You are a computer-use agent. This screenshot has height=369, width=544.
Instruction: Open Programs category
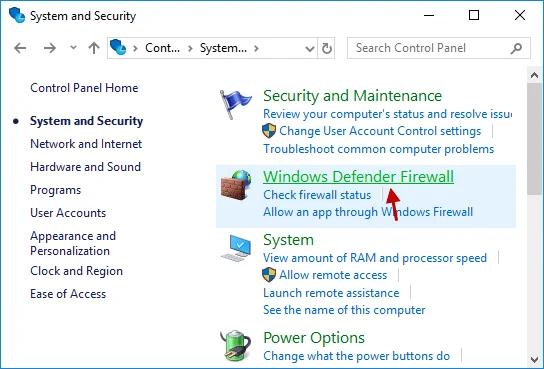click(56, 190)
